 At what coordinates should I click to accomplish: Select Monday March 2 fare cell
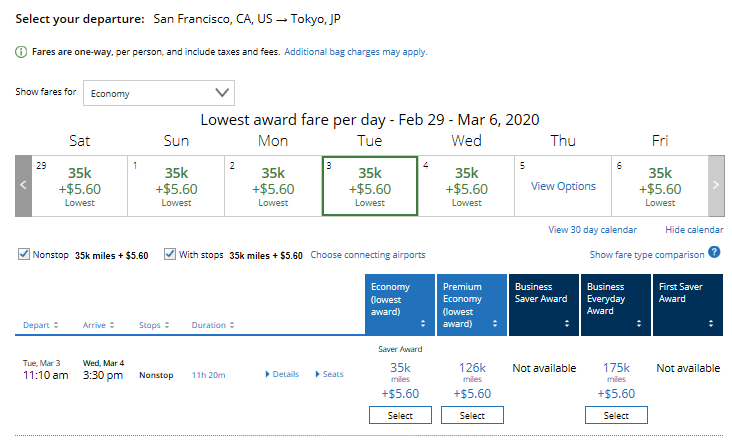(273, 186)
